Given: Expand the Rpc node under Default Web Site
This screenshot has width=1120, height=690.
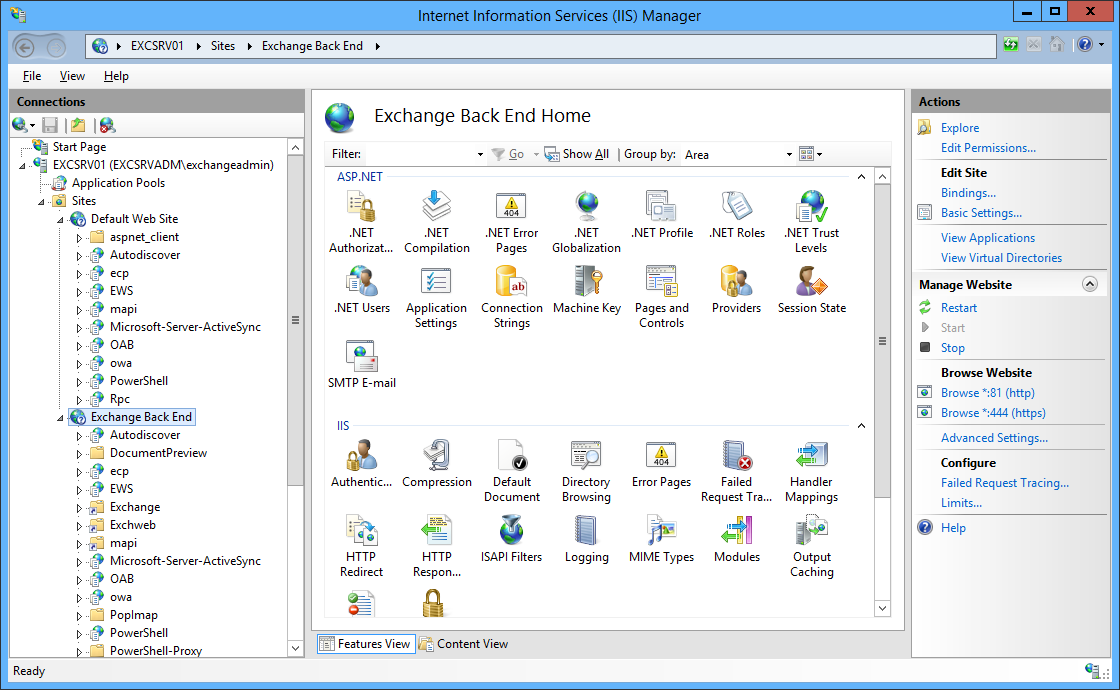Looking at the screenshot, I should click(x=79, y=400).
